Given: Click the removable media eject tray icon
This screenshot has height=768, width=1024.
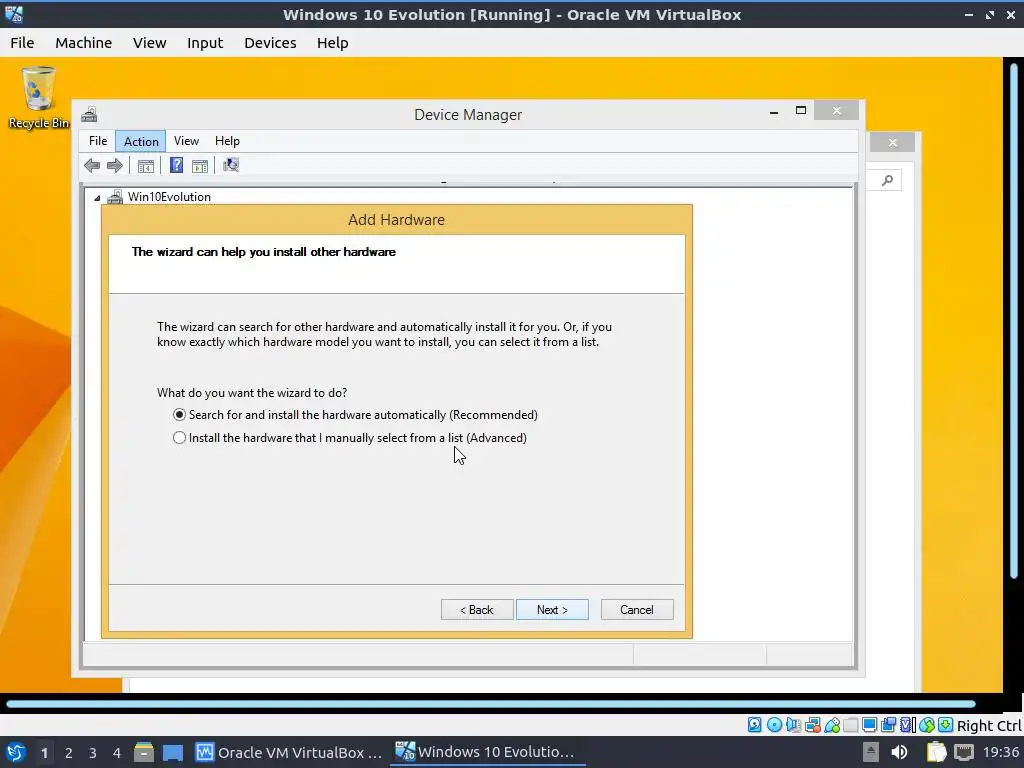Looking at the screenshot, I should (x=871, y=752).
